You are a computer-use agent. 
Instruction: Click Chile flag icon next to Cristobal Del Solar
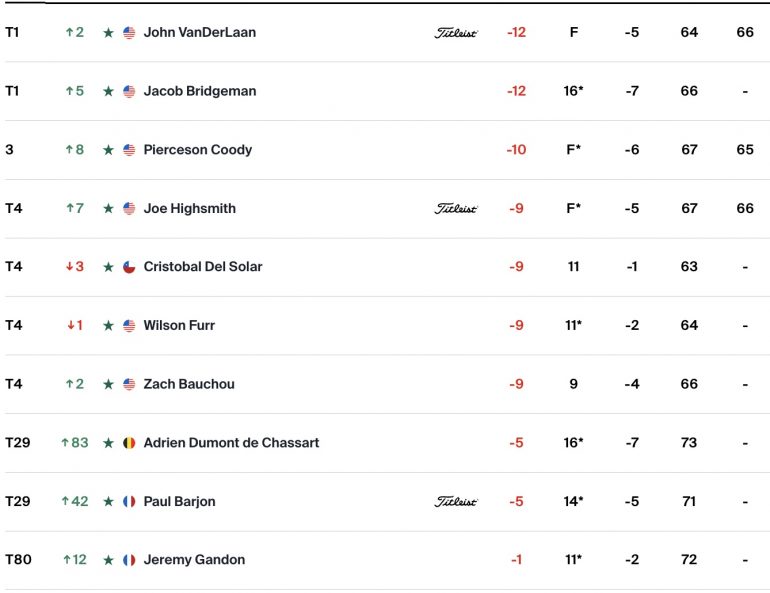click(x=129, y=267)
